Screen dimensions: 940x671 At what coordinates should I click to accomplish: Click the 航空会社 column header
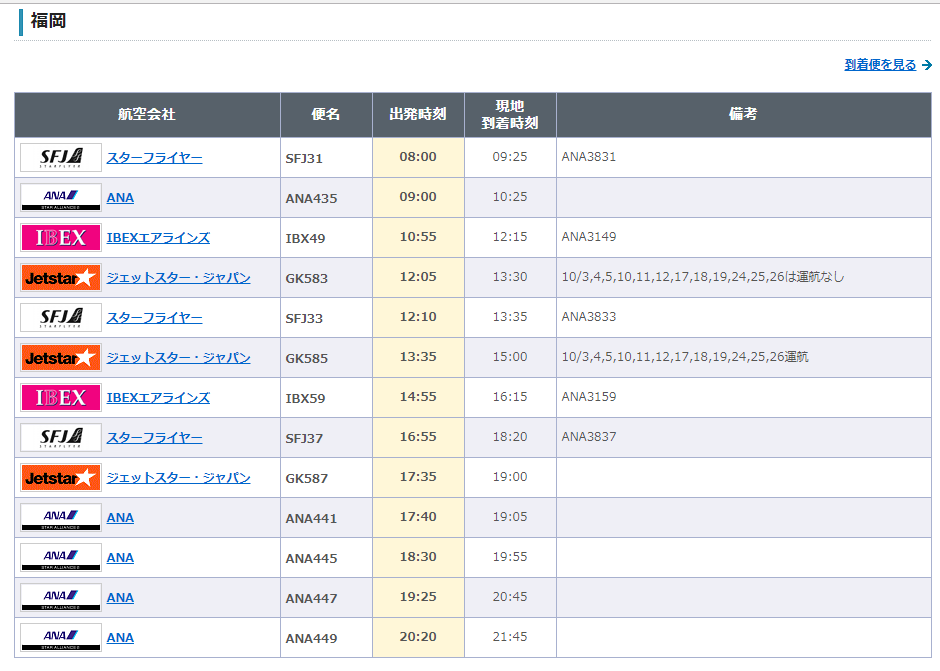[x=147, y=115]
